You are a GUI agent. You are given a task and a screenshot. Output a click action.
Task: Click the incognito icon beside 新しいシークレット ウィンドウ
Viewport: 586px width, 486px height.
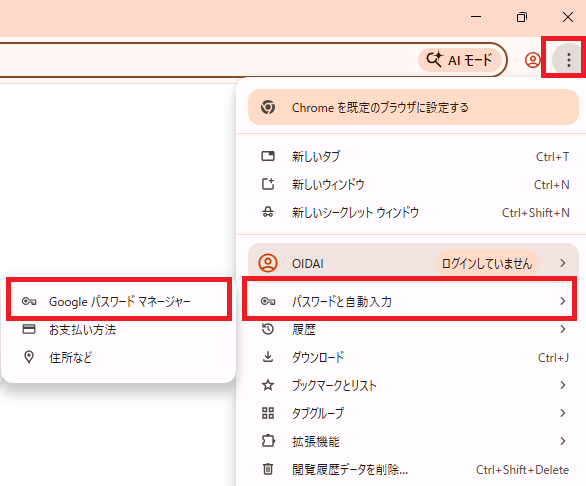pyautogui.click(x=268, y=212)
